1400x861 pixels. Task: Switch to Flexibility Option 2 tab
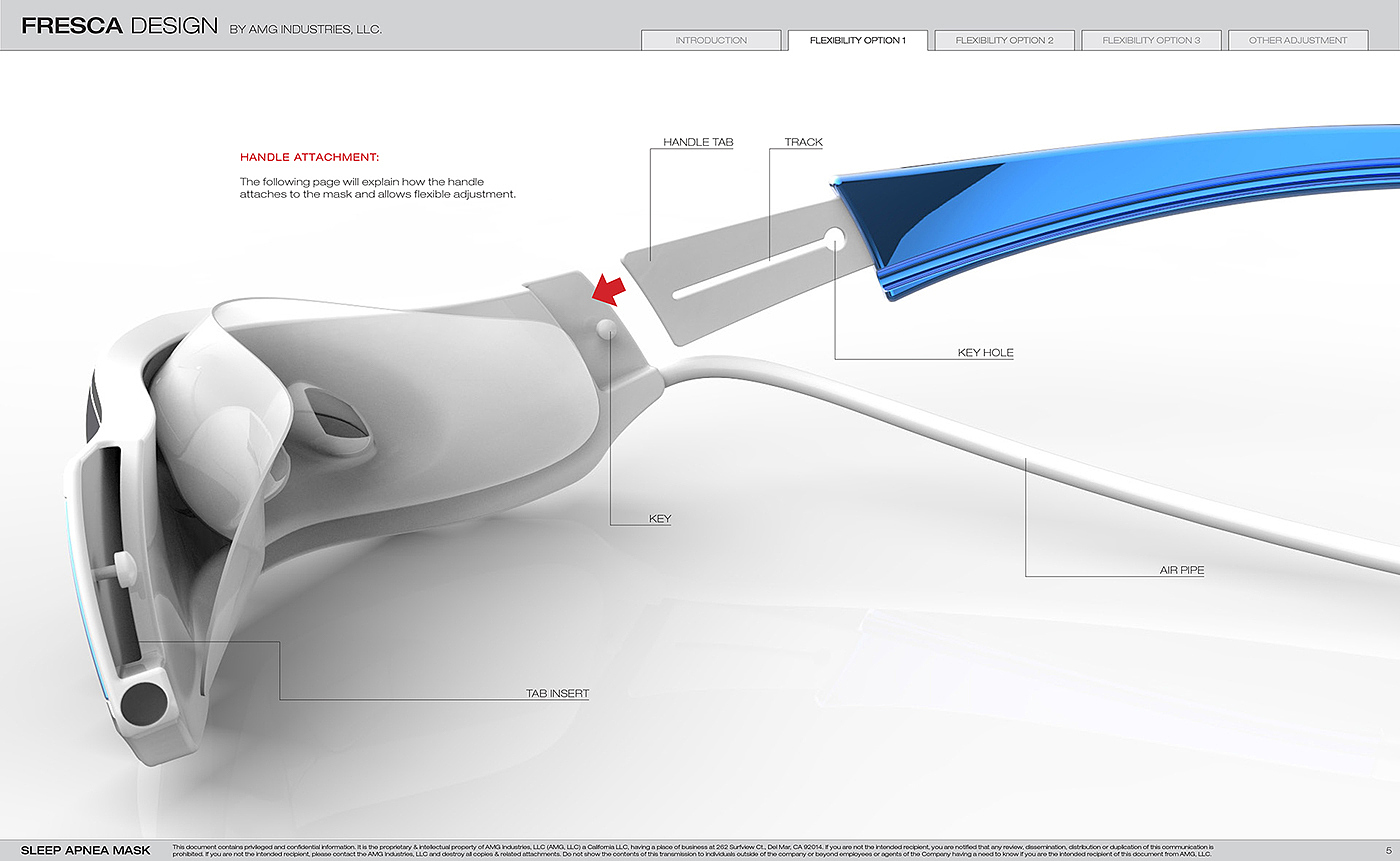coord(1004,40)
